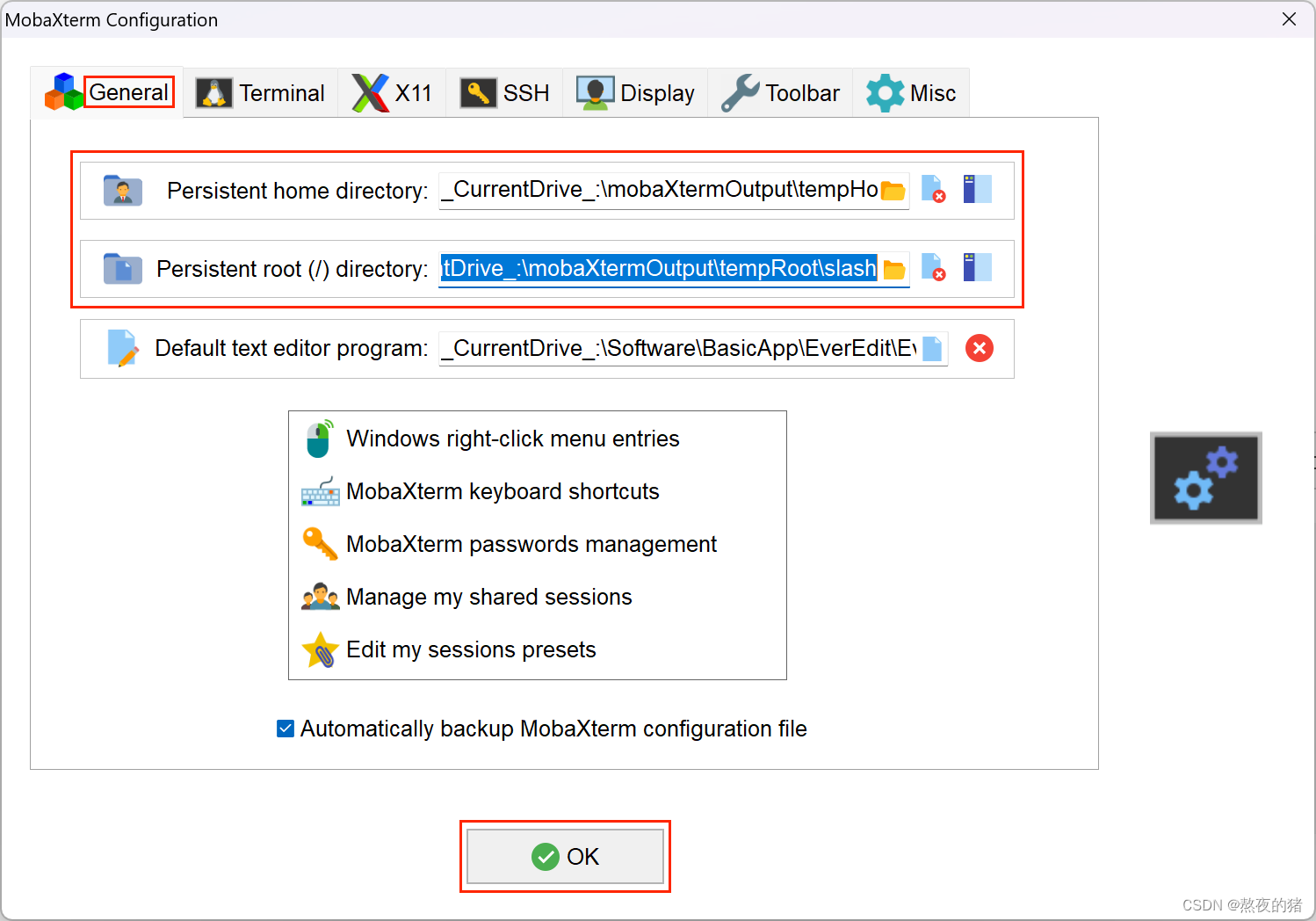Click the keyboard icon for shortcuts
The width and height of the screenshot is (1316, 921).
click(x=320, y=492)
